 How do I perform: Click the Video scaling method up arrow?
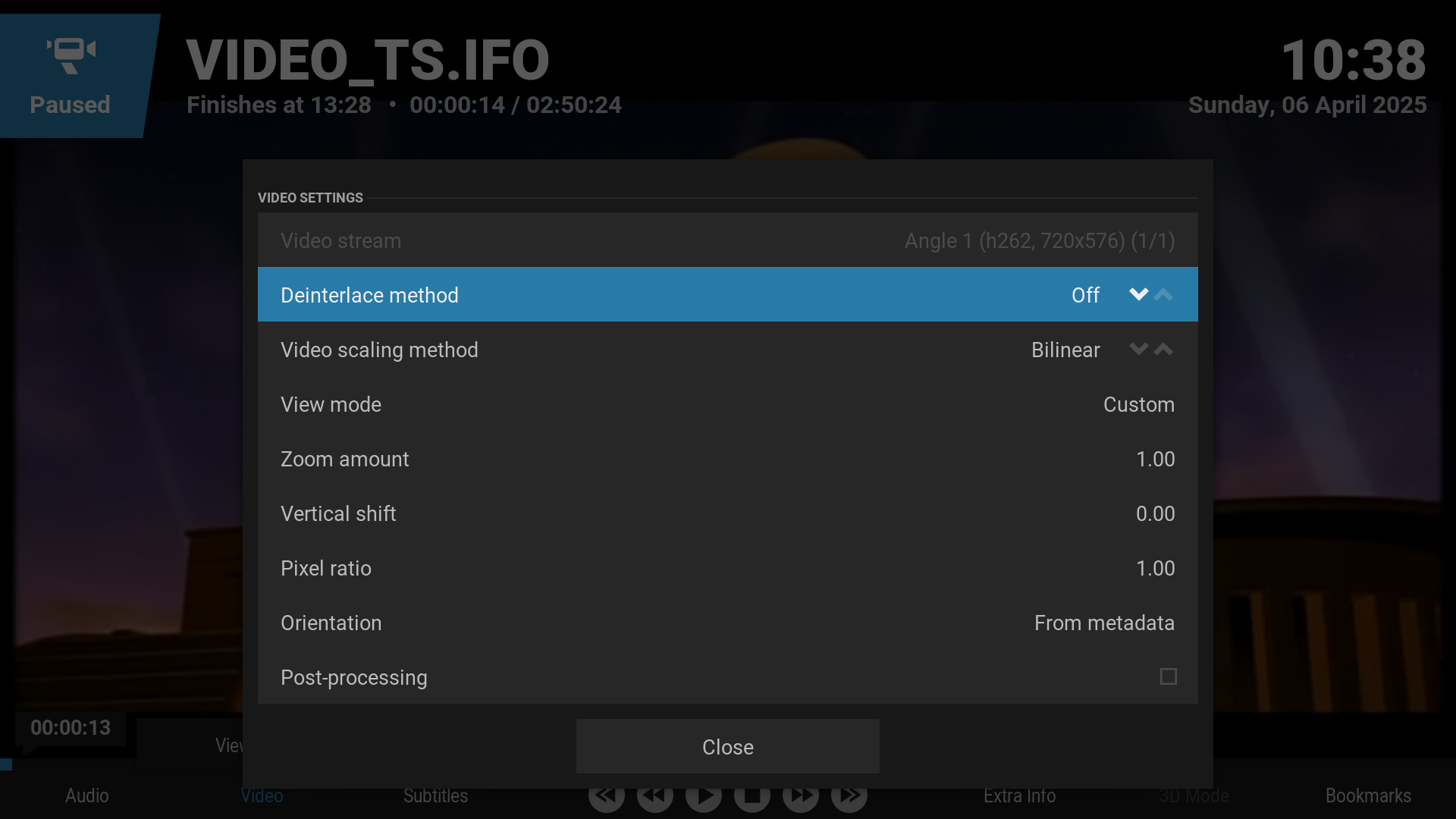1163,349
